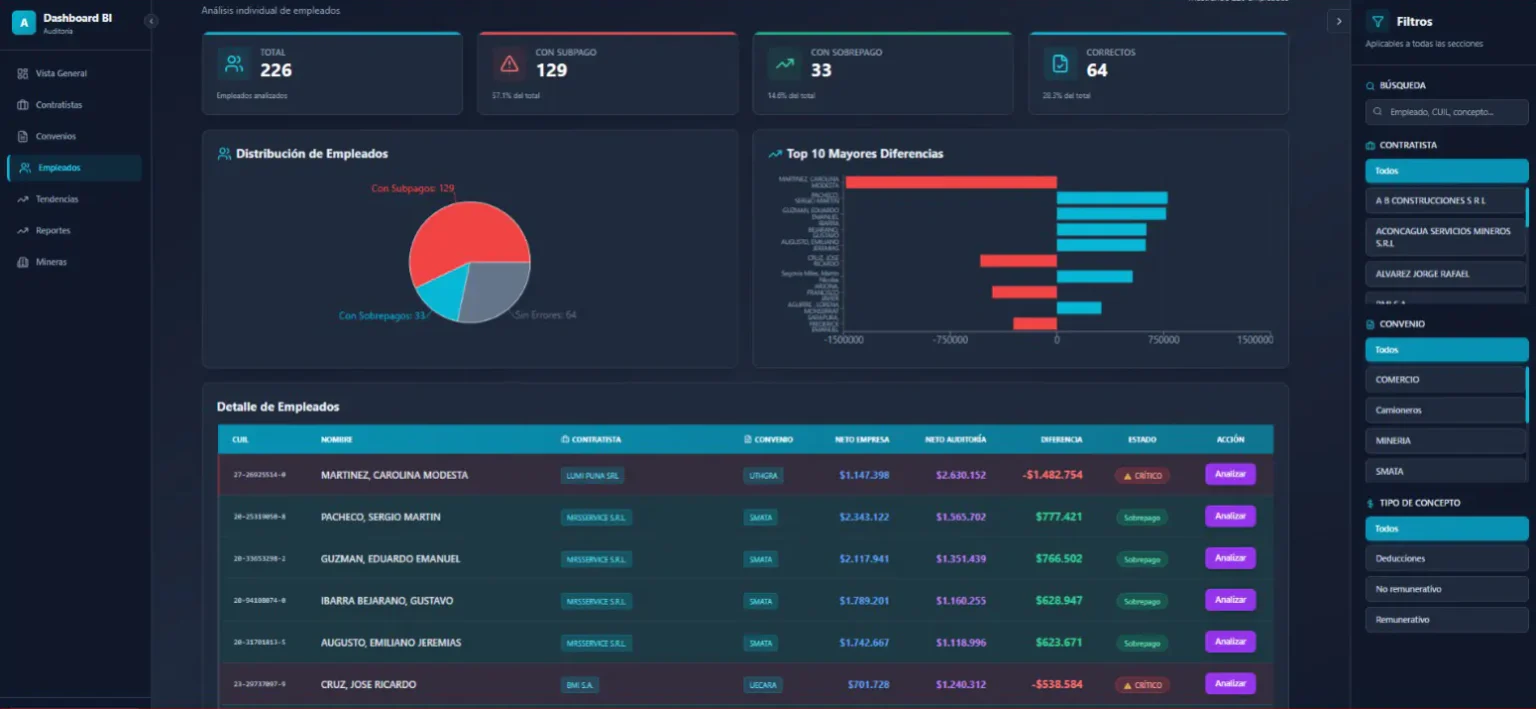
Task: Click the Con Subpago warning icon
Action: click(509, 64)
